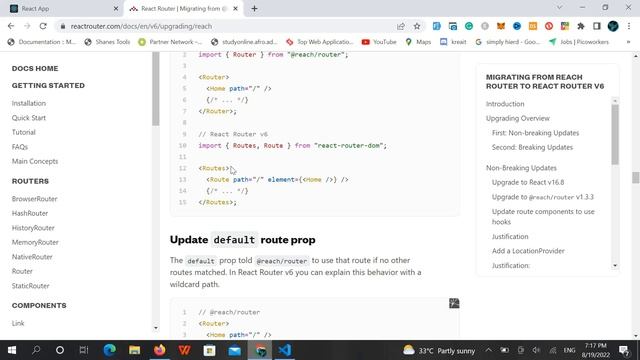This screenshot has width=640, height=360.
Task: Toggle the browser side panel icon
Action: [597, 26]
